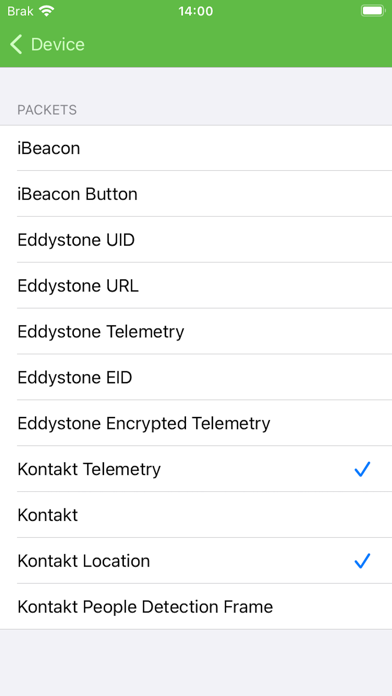Enable Eddystone Telemetry packet
The width and height of the screenshot is (392, 696).
[196, 332]
